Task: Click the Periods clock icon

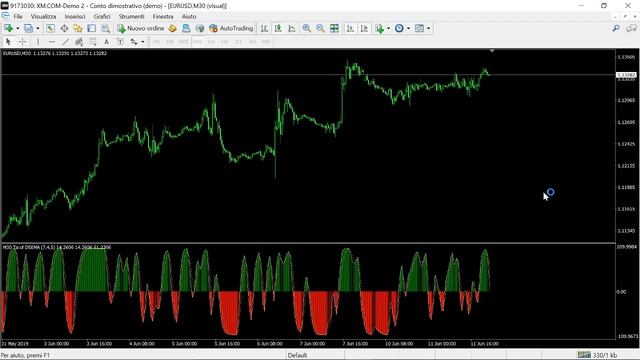Action: [x=399, y=28]
